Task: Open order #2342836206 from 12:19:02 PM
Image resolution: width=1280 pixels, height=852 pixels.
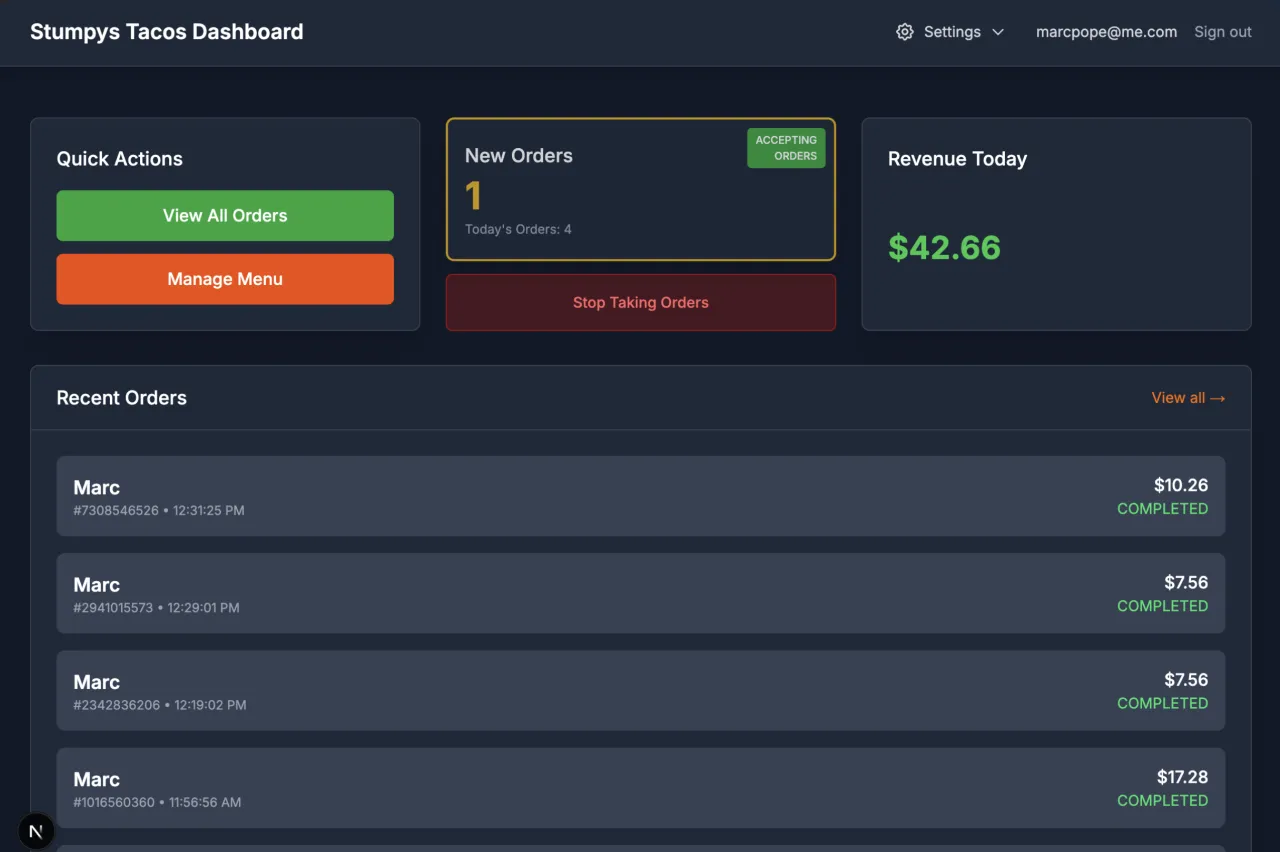Action: [640, 690]
